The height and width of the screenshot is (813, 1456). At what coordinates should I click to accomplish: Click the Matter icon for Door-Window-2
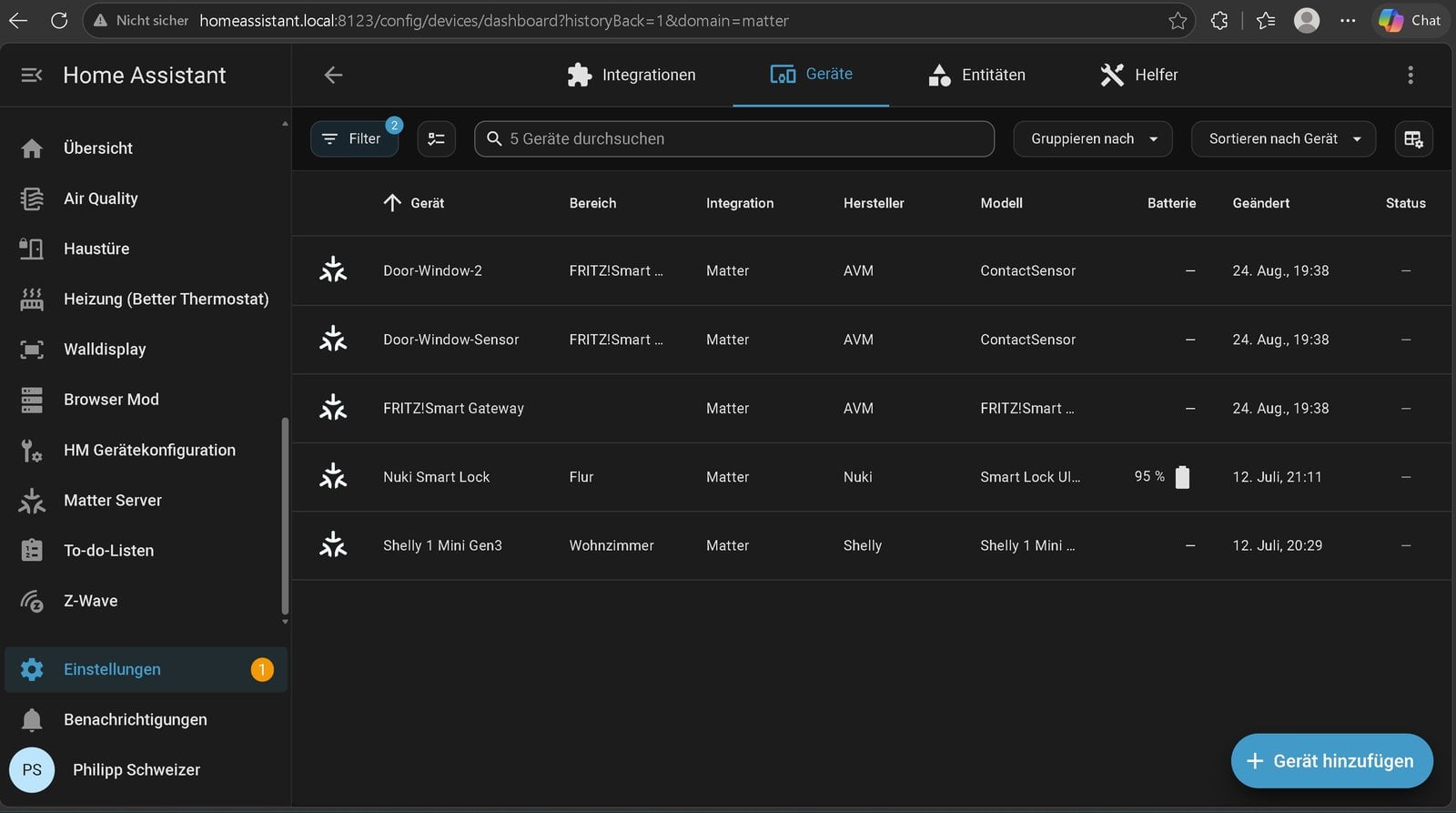[x=333, y=270]
